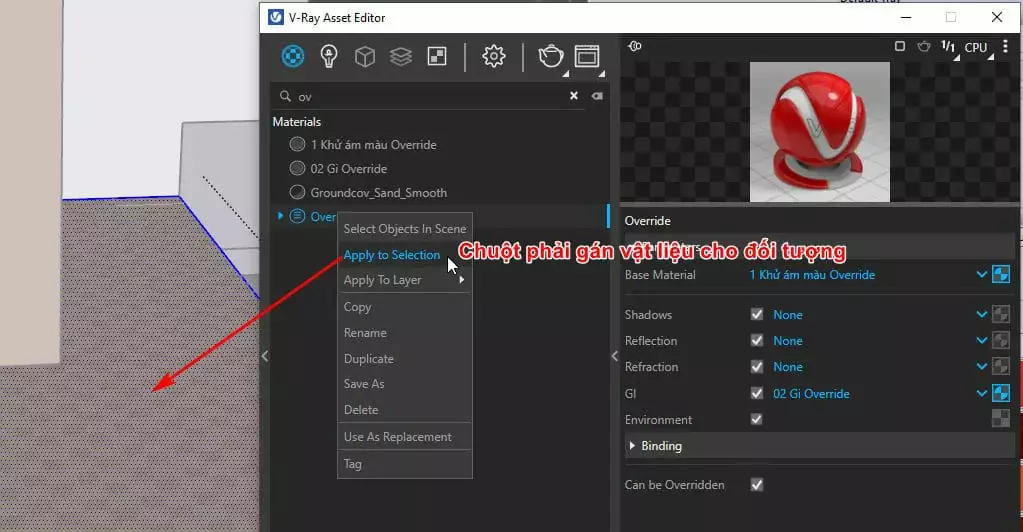
Task: Open the Base Material dropdown arrow
Action: click(981, 275)
